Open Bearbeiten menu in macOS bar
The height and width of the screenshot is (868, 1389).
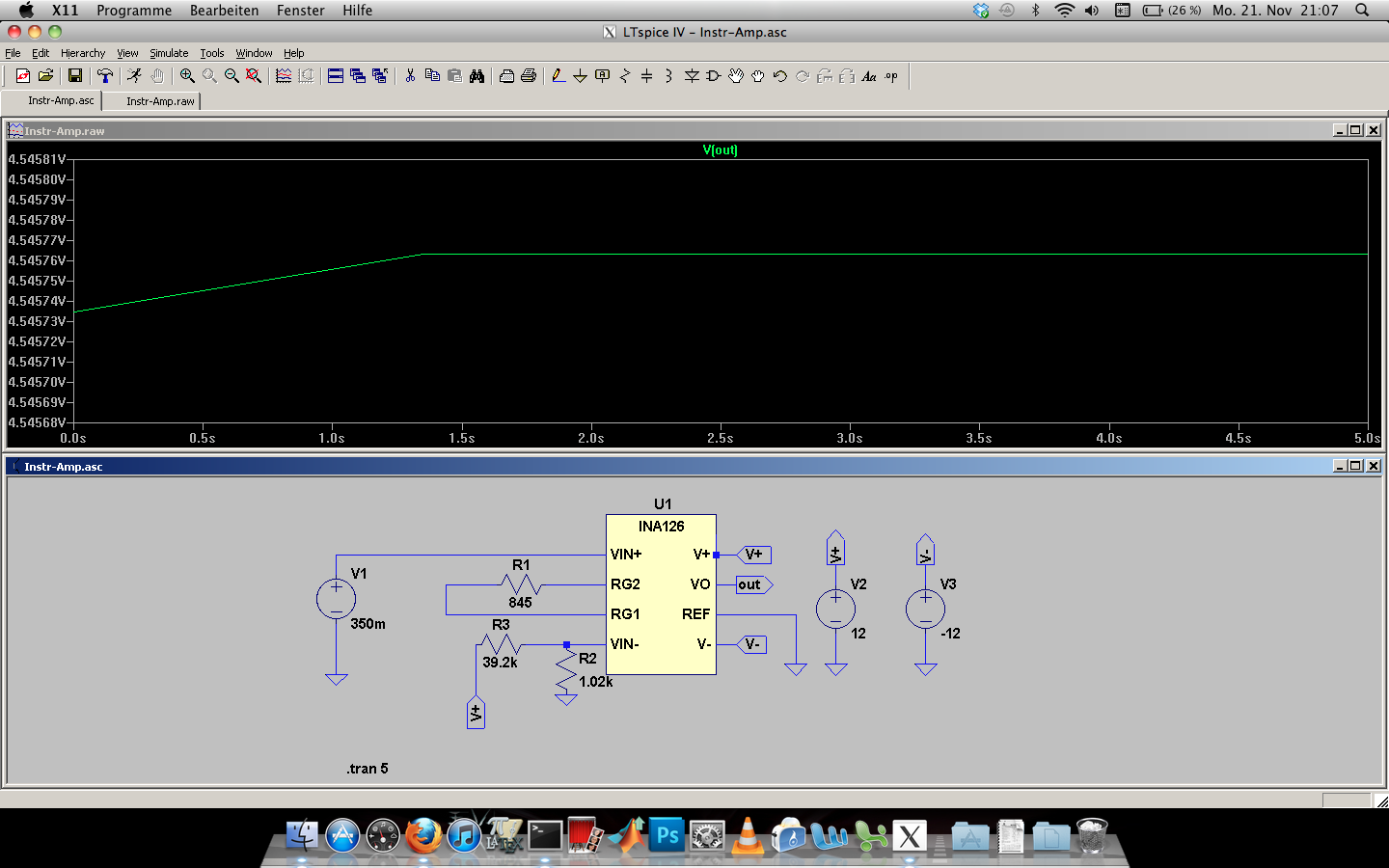[x=224, y=11]
